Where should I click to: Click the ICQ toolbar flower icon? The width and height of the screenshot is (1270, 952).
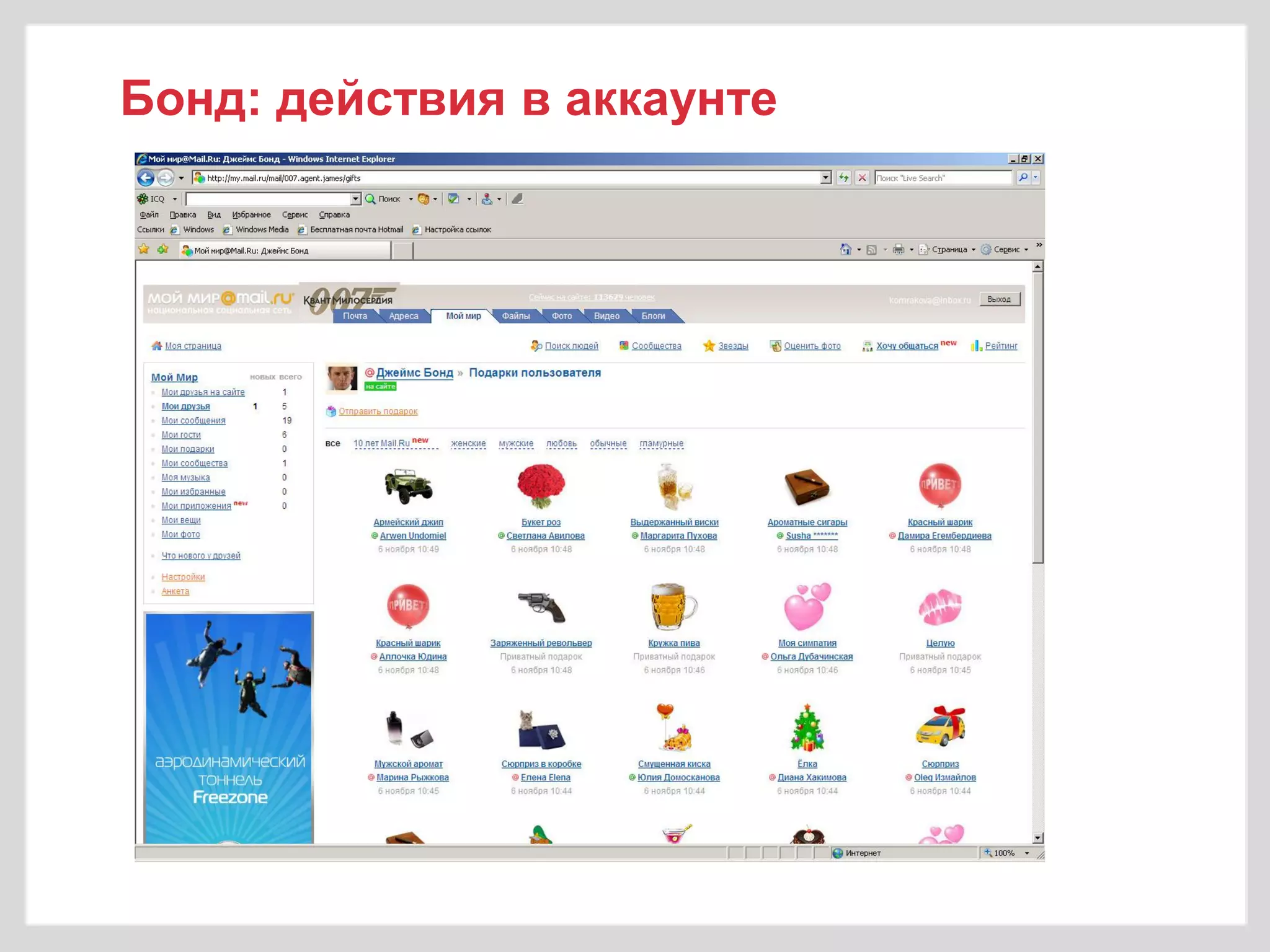click(x=143, y=199)
